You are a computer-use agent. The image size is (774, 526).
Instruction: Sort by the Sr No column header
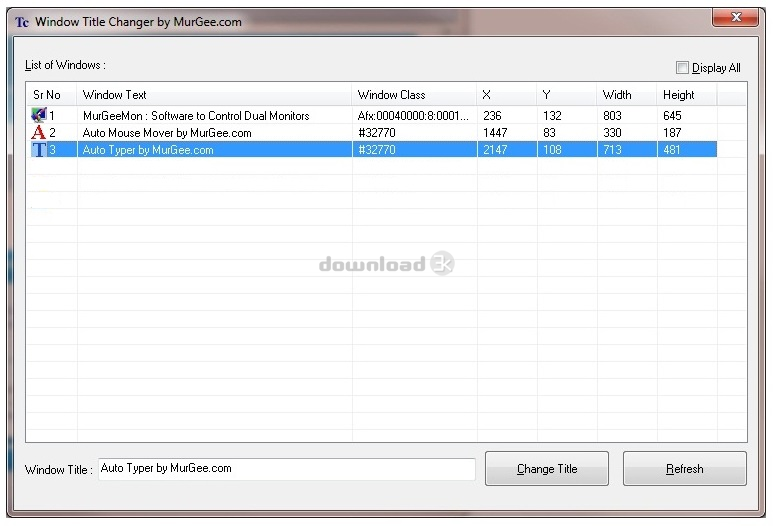coord(51,95)
